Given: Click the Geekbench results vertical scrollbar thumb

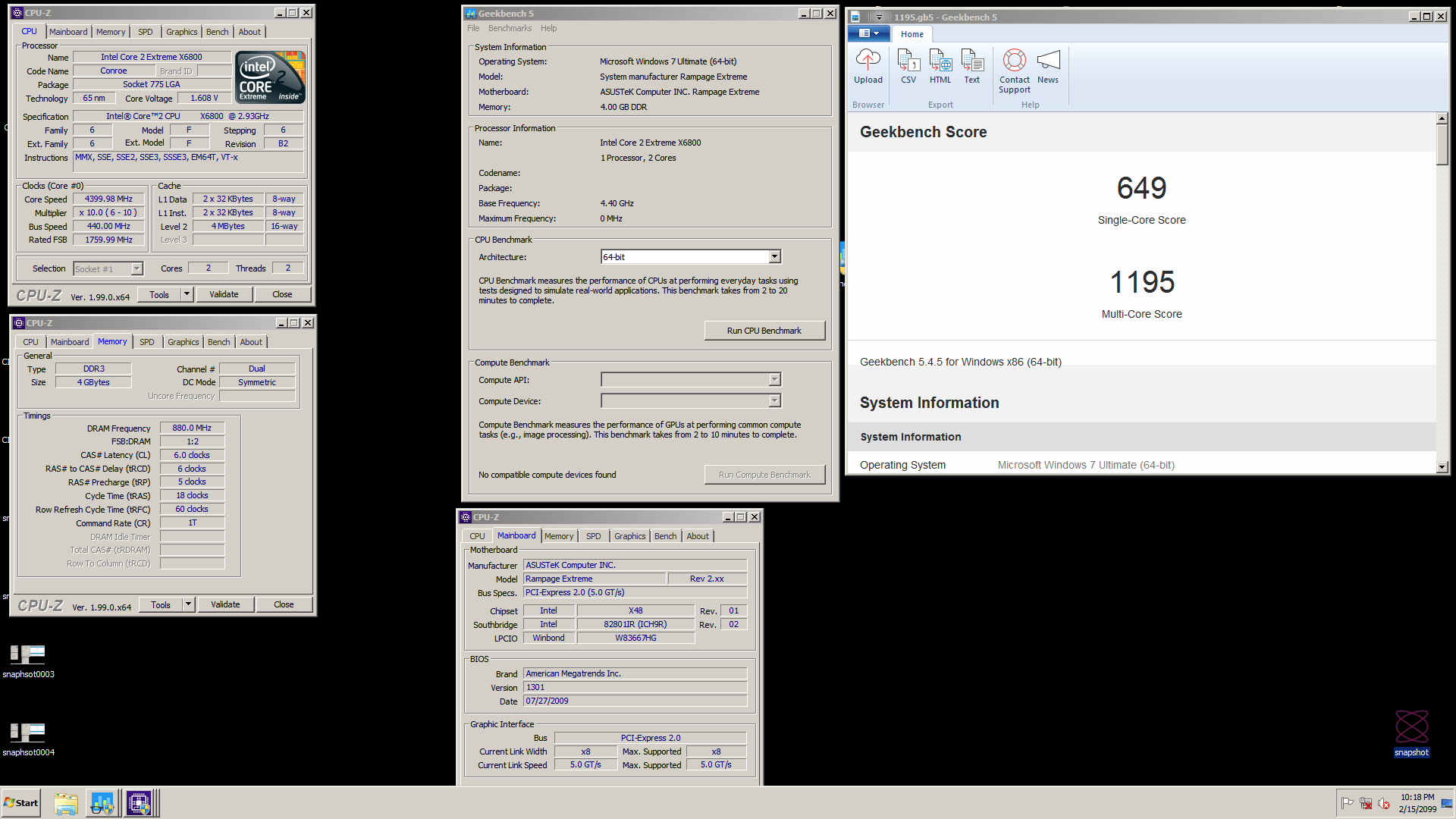Looking at the screenshot, I should point(1442,144).
